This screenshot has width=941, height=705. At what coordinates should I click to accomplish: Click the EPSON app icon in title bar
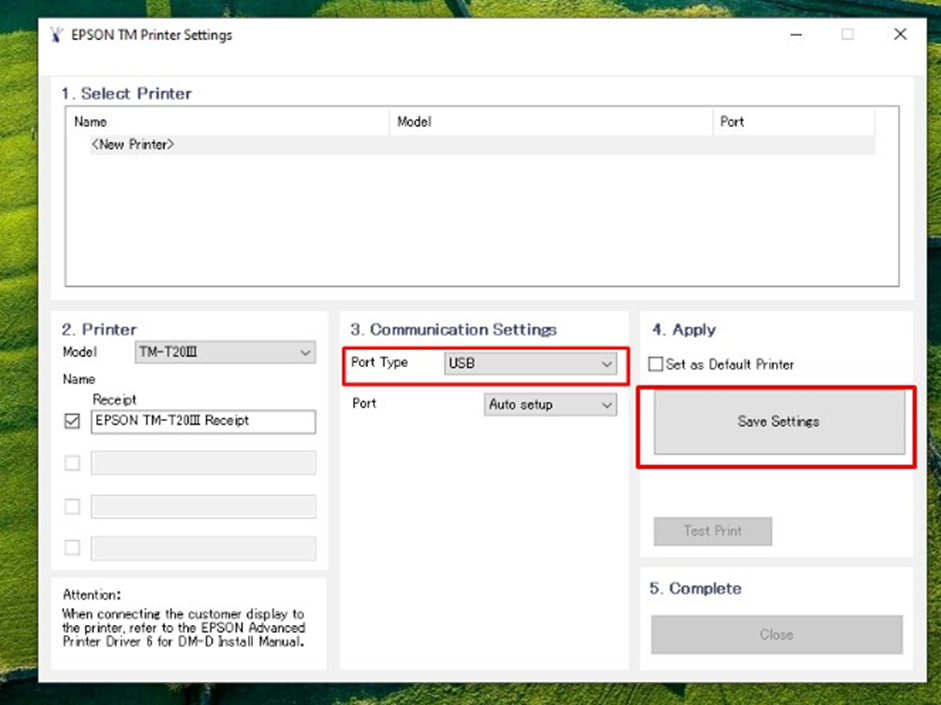click(x=56, y=35)
